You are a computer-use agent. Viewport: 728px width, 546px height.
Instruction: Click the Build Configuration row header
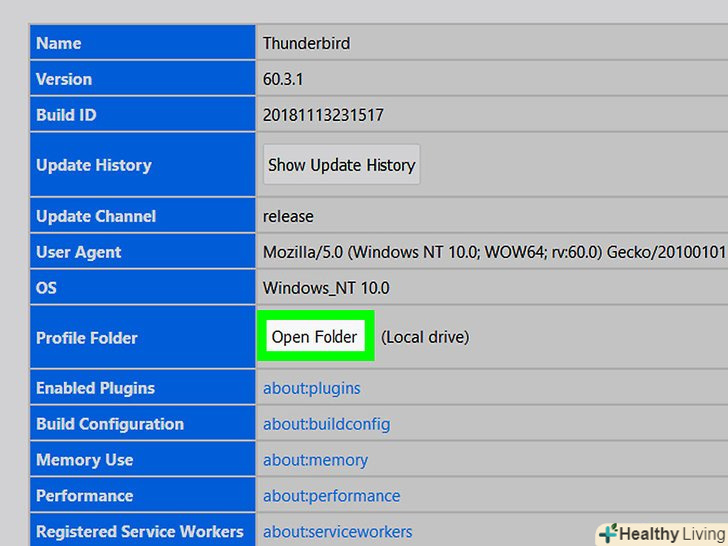point(143,423)
